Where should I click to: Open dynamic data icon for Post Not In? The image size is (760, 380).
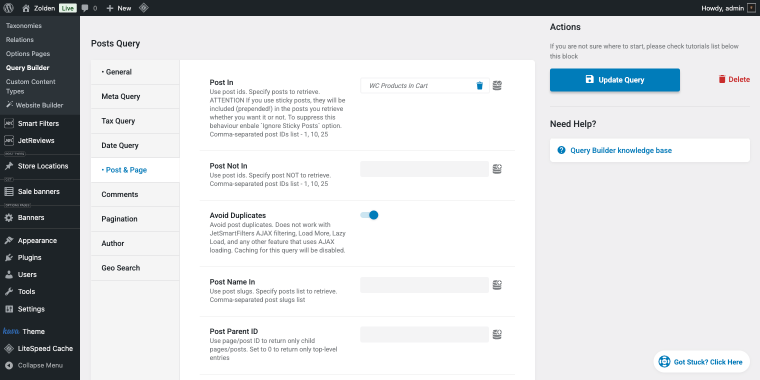497,169
